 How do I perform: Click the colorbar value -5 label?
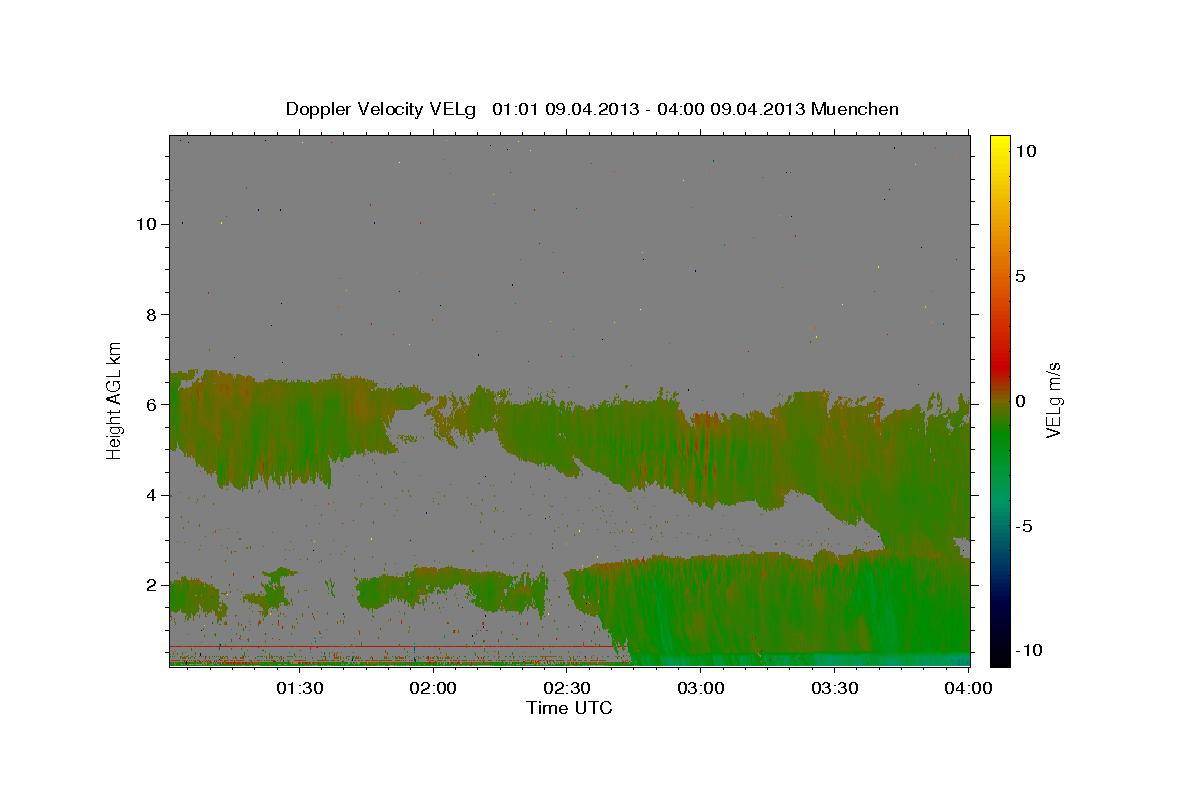(1024, 526)
